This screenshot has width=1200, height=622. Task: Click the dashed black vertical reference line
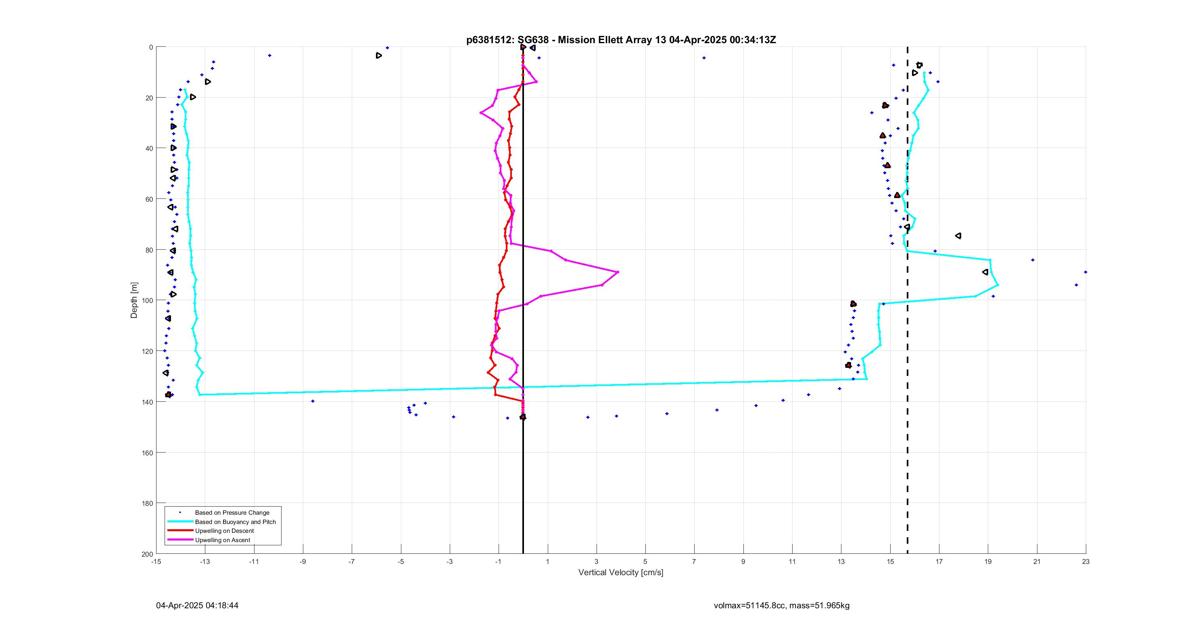(907, 300)
